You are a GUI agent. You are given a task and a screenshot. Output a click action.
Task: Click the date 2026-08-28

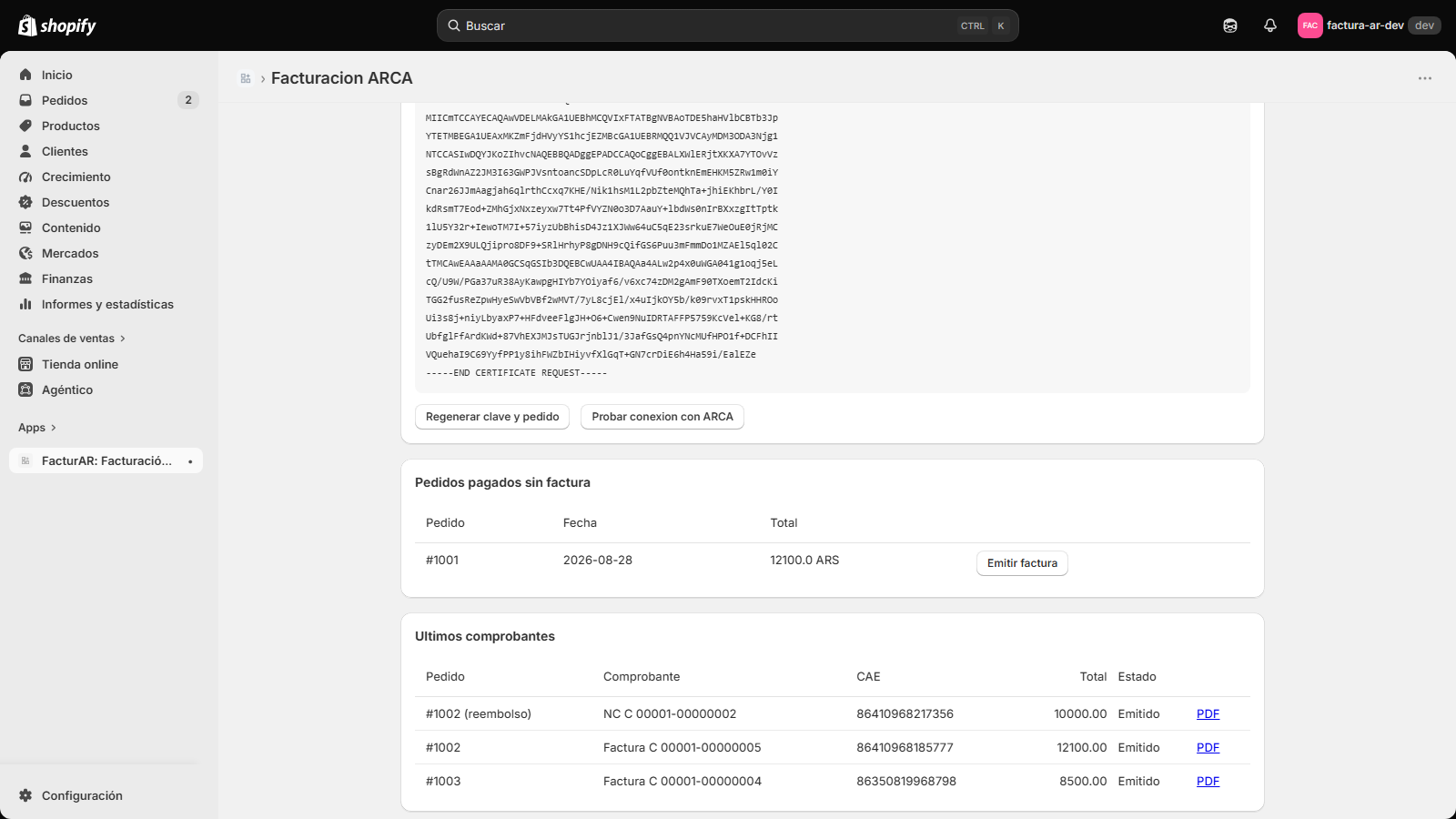point(598,561)
